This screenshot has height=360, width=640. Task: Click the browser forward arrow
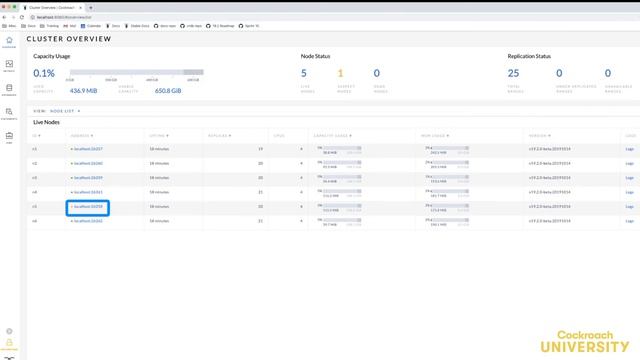coord(13,17)
